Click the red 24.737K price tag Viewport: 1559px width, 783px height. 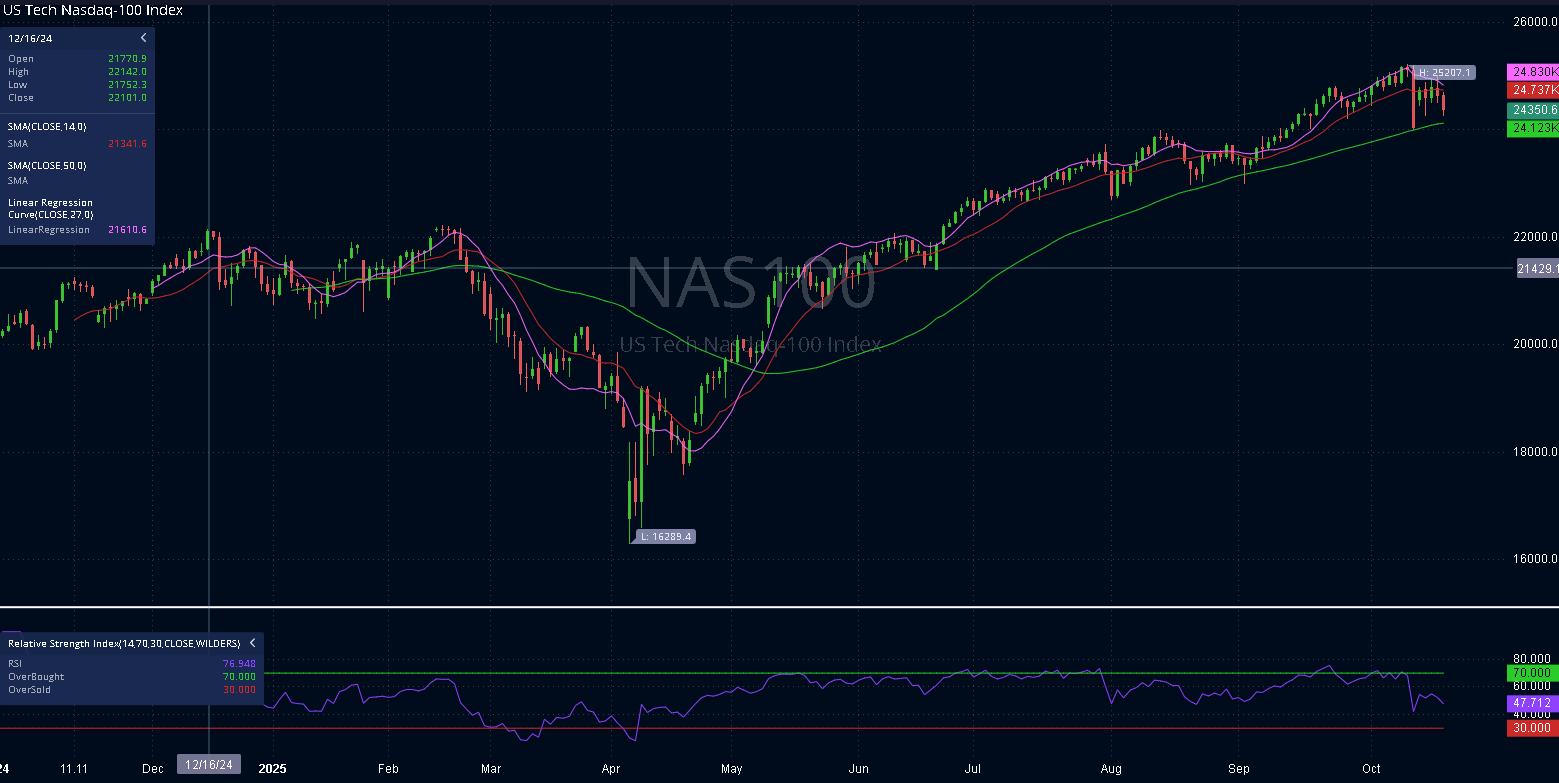1532,90
